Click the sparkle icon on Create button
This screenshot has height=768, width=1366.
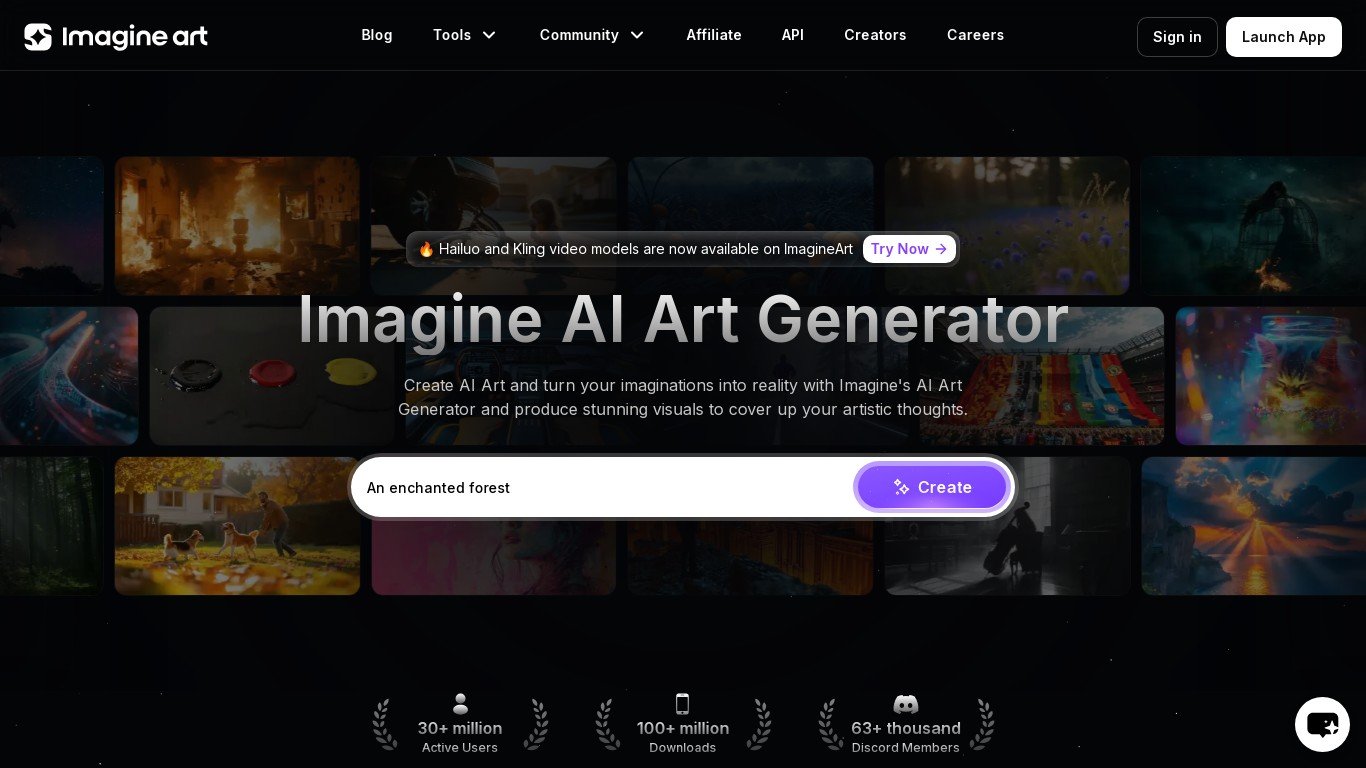(901, 487)
